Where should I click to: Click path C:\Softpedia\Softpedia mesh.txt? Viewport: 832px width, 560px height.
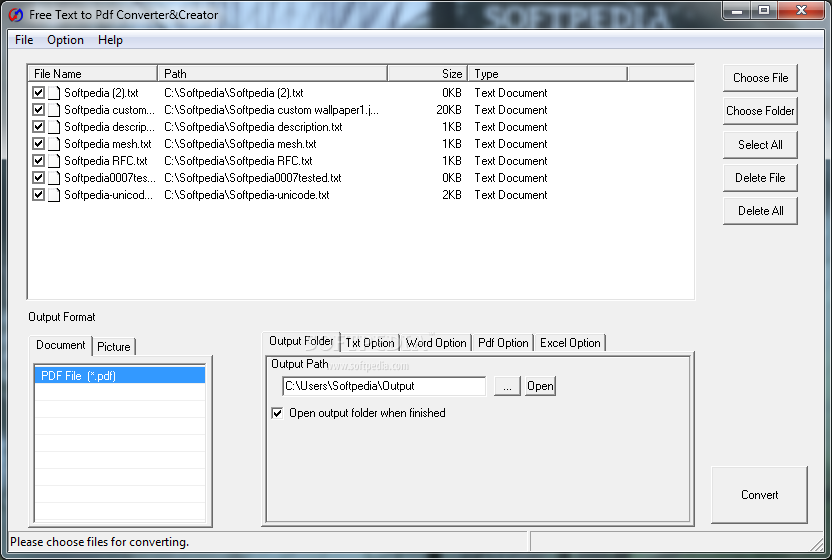240,144
